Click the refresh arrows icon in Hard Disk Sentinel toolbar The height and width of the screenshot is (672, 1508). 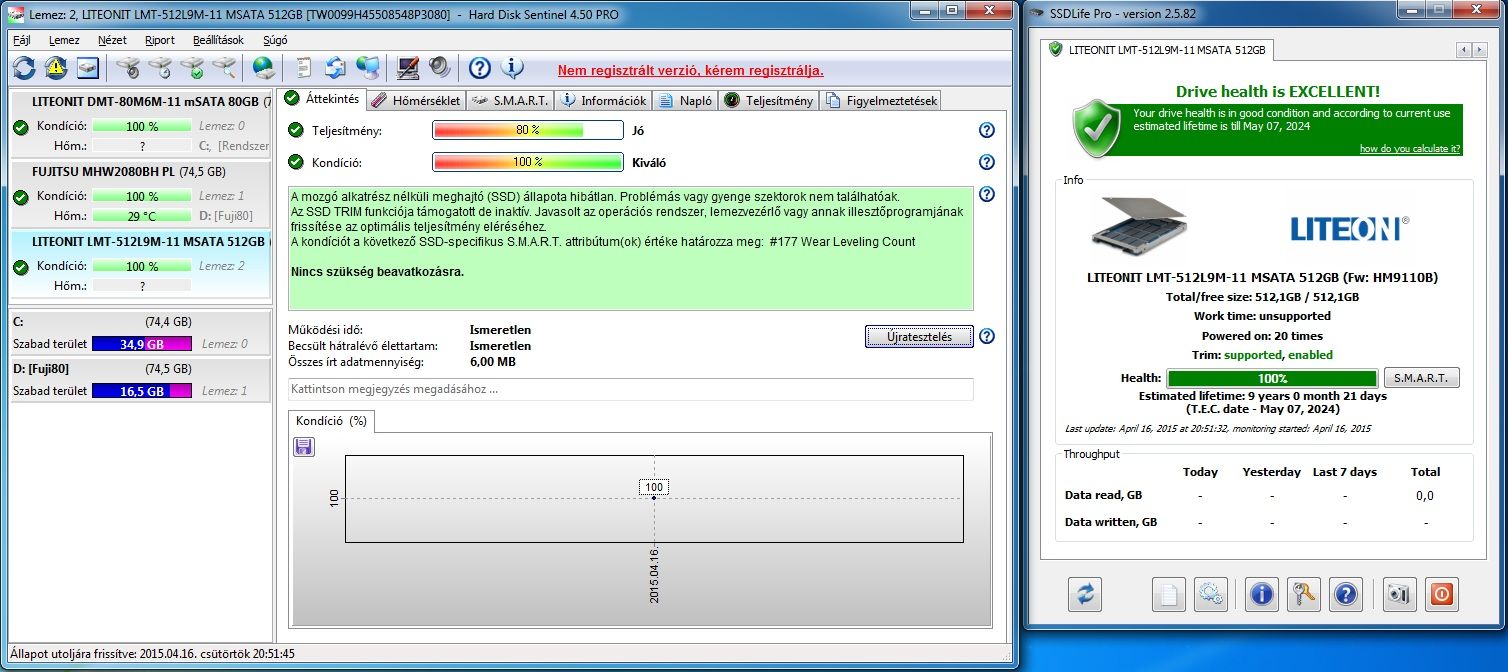click(x=24, y=68)
